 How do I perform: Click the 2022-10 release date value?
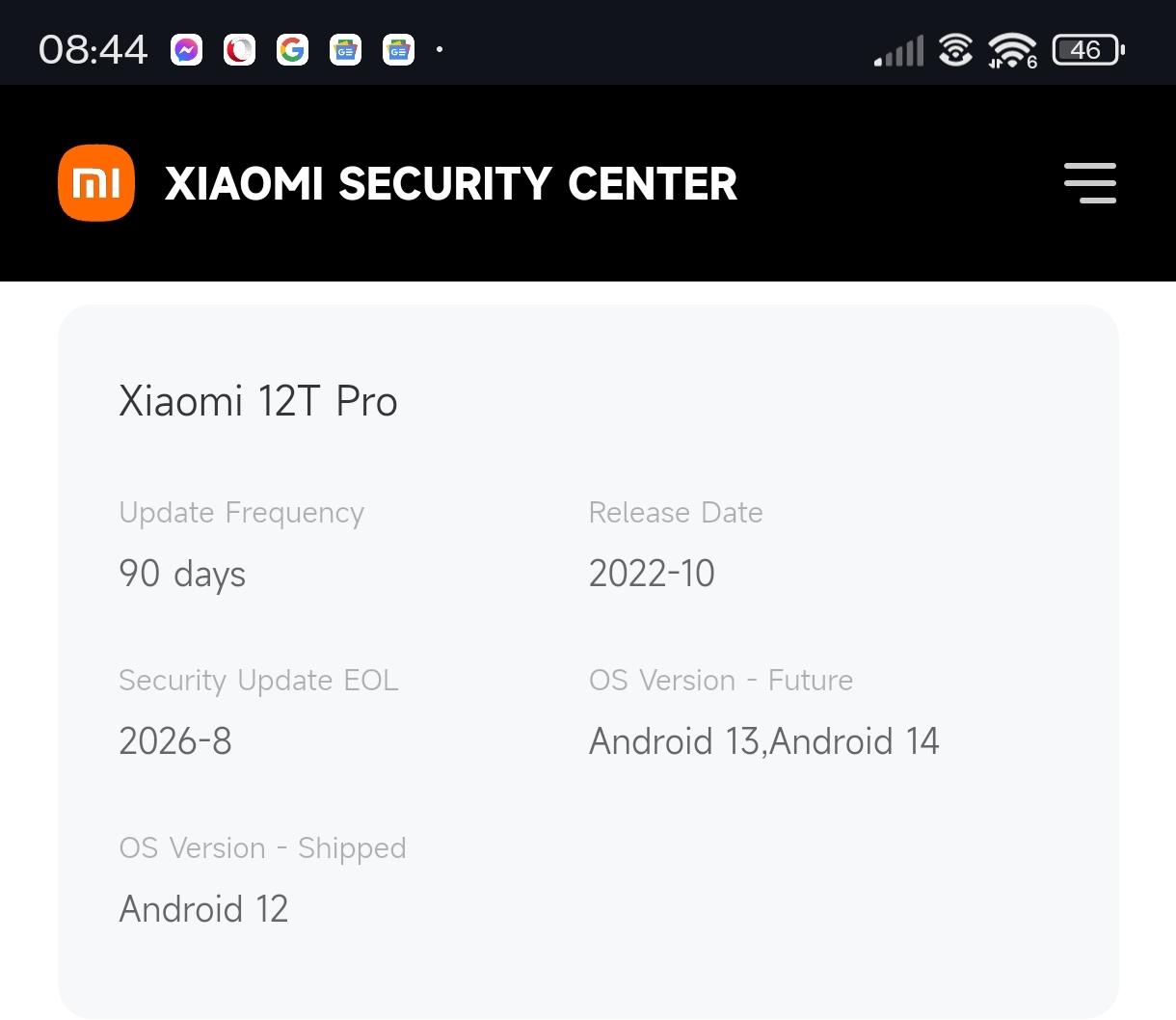652,574
